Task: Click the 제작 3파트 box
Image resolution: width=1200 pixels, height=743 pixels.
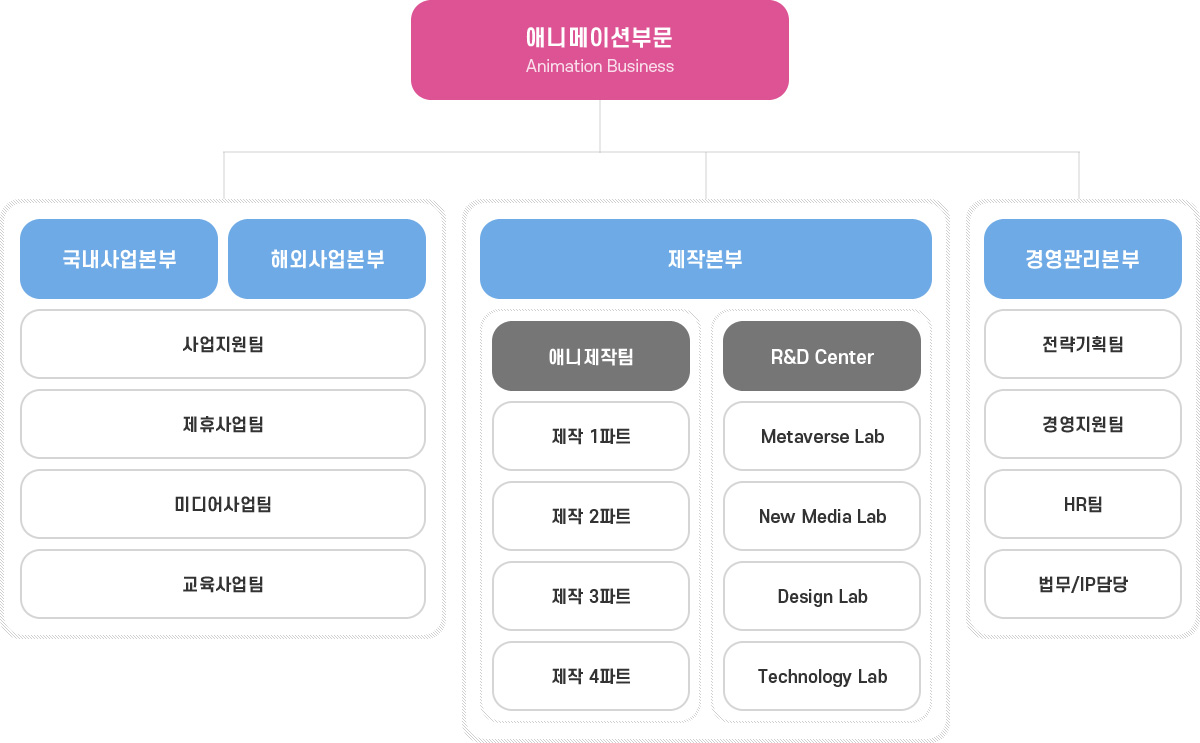Action: [591, 596]
